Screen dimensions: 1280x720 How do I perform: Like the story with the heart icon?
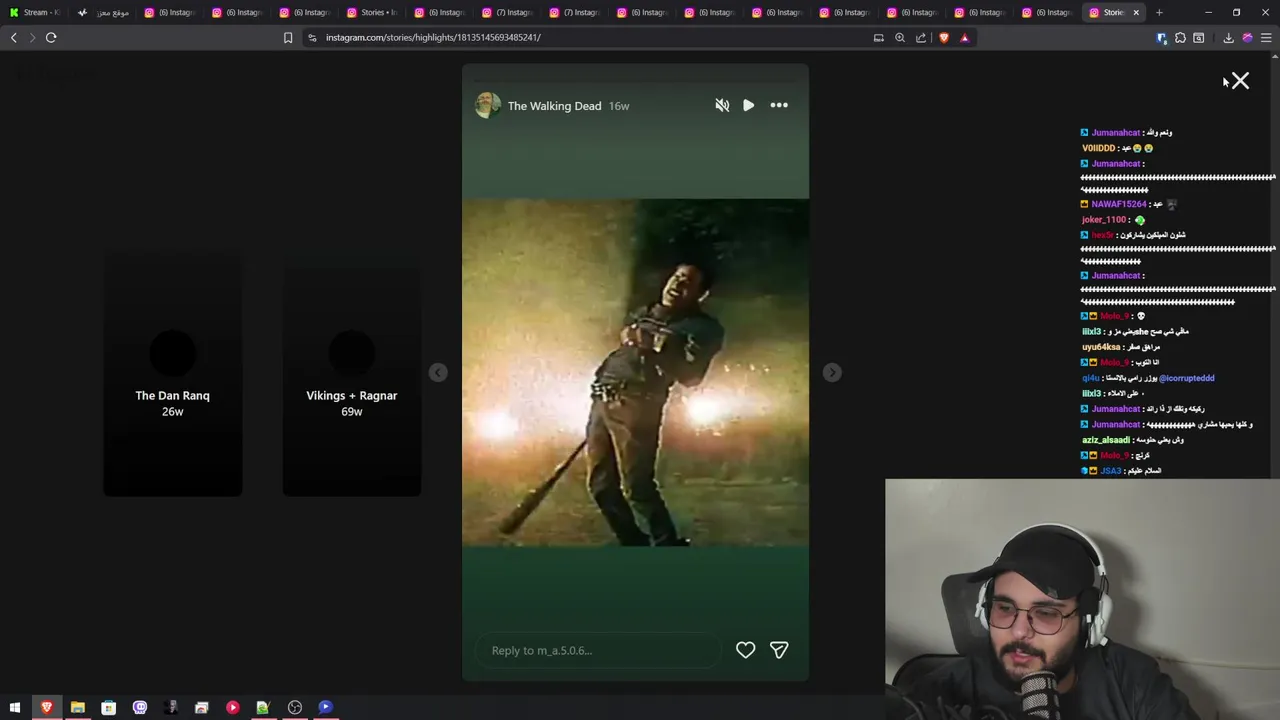coord(745,650)
